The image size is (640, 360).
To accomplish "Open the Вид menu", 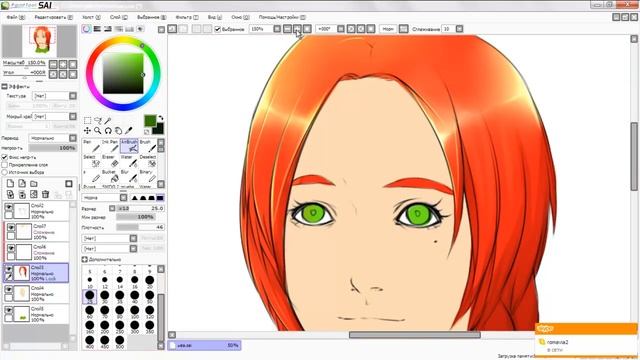I will click(215, 18).
